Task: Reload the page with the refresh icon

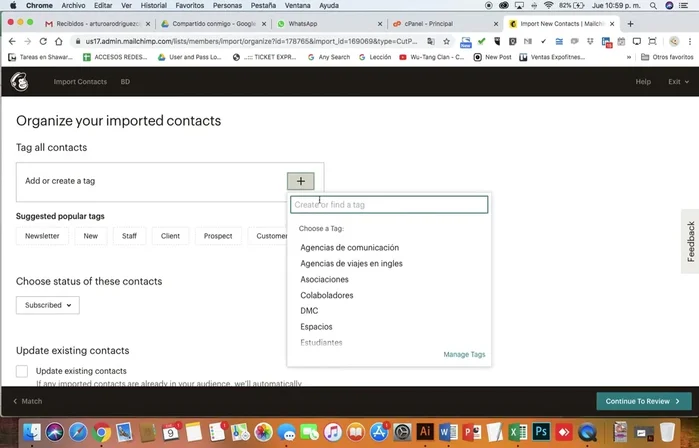Action: 43,41
